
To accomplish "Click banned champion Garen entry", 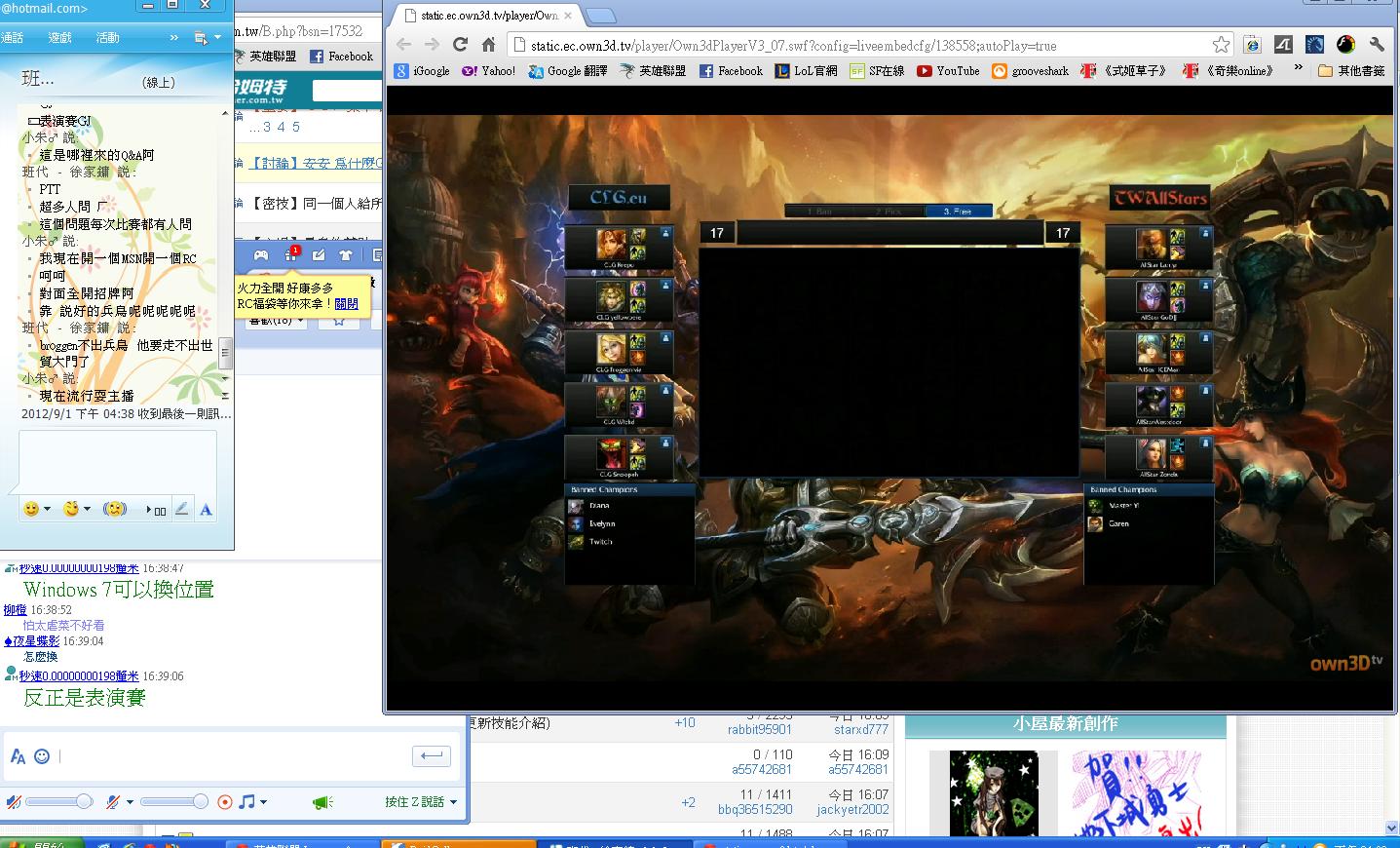I will click(1109, 523).
